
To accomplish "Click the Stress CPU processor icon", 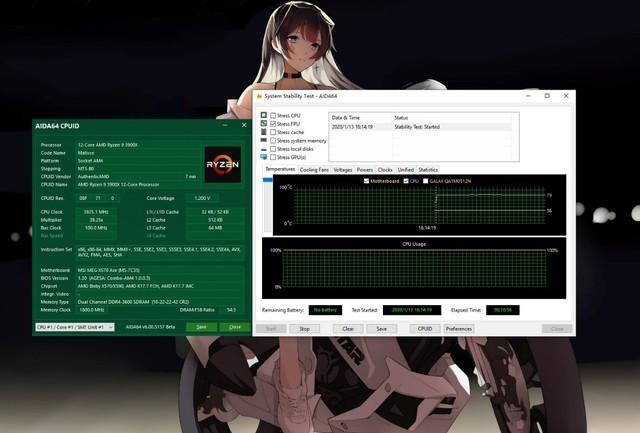I will click(264, 115).
